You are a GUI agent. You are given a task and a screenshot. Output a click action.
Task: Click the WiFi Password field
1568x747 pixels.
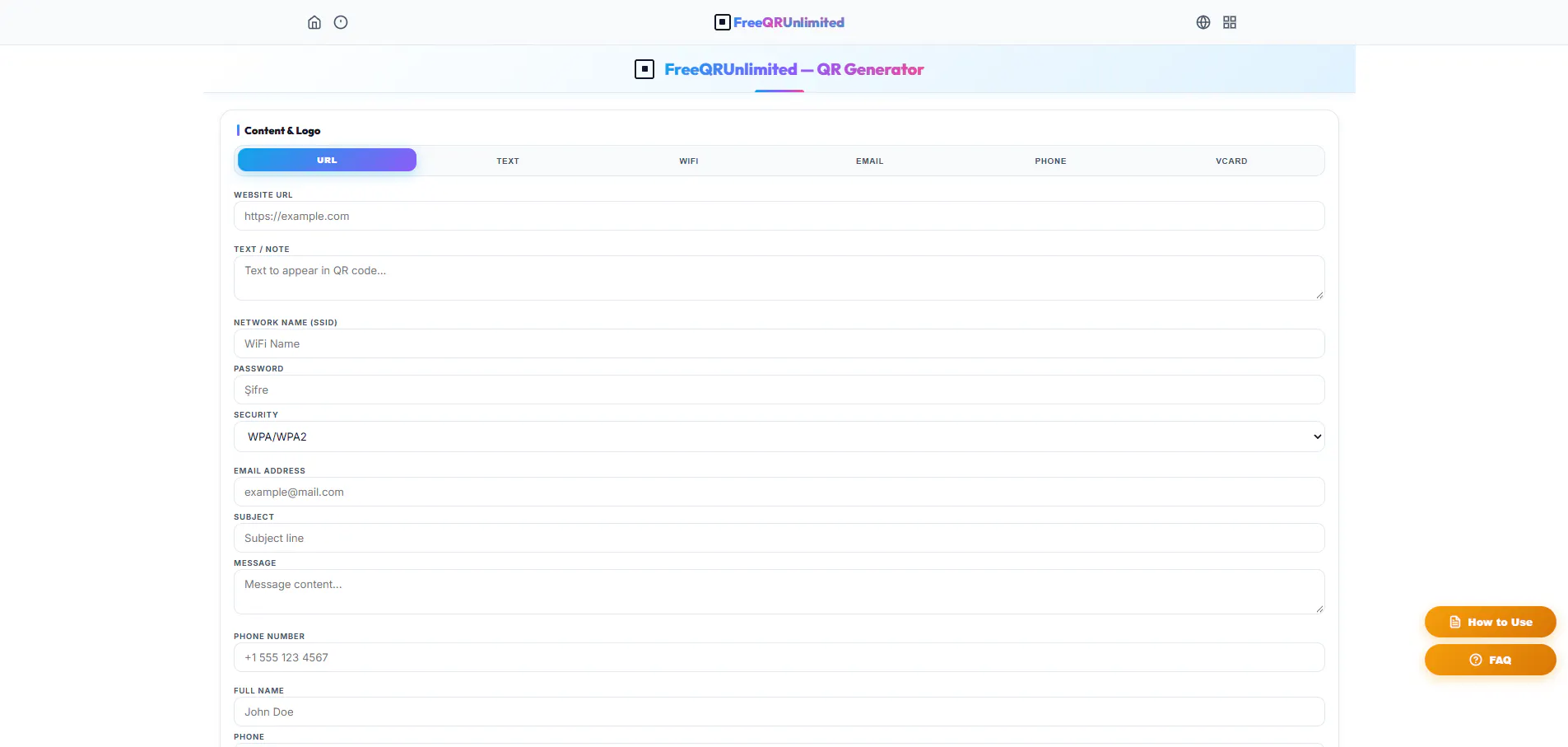tap(779, 390)
